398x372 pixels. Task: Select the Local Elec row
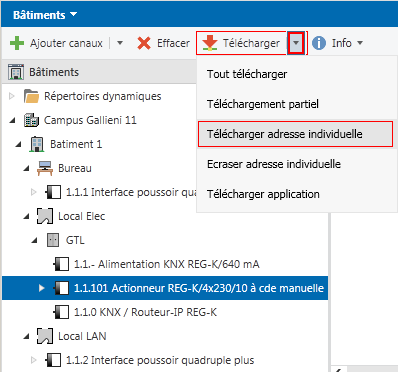165,216
